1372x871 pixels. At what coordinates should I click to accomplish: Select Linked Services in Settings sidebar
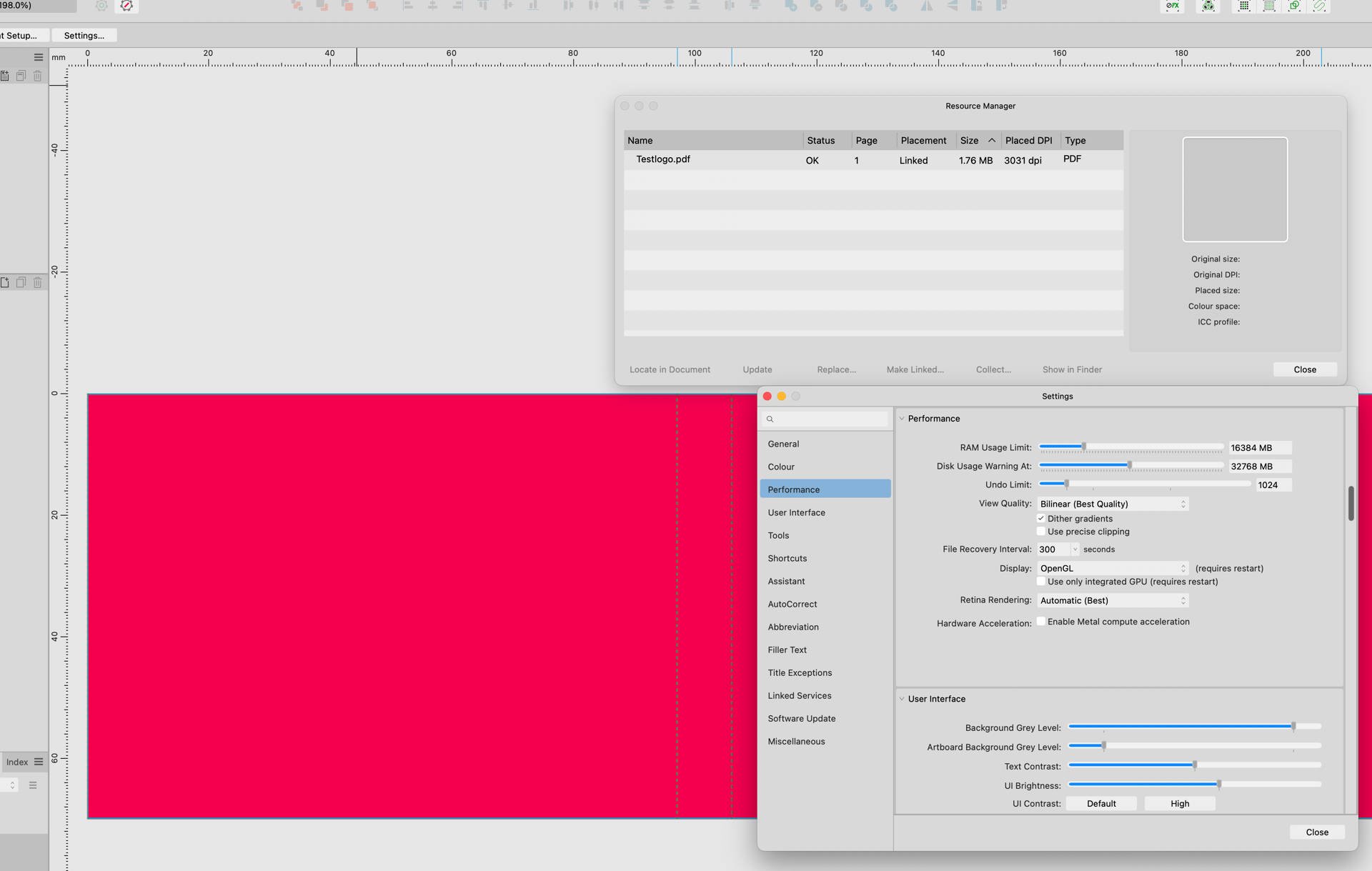[825, 695]
